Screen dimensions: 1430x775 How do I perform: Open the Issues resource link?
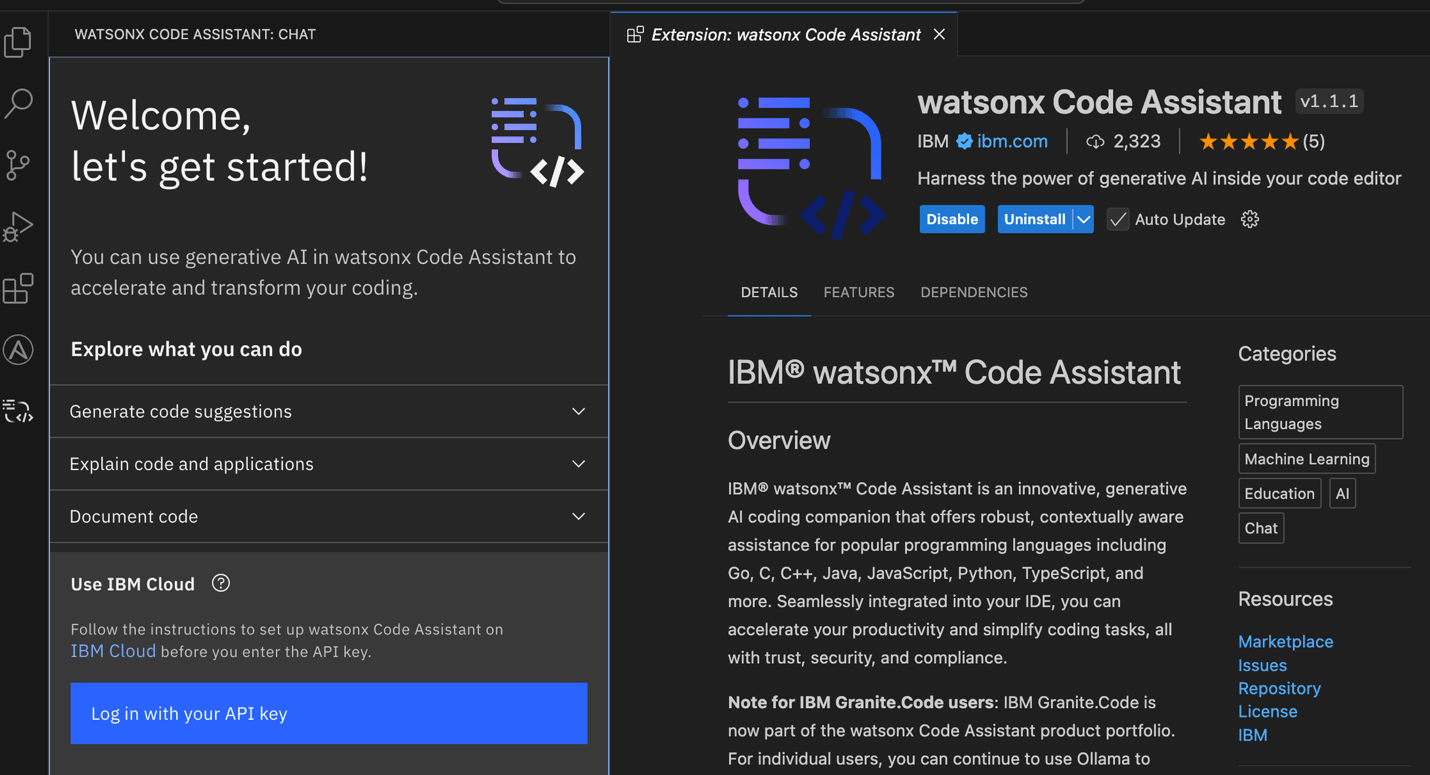[x=1262, y=665]
